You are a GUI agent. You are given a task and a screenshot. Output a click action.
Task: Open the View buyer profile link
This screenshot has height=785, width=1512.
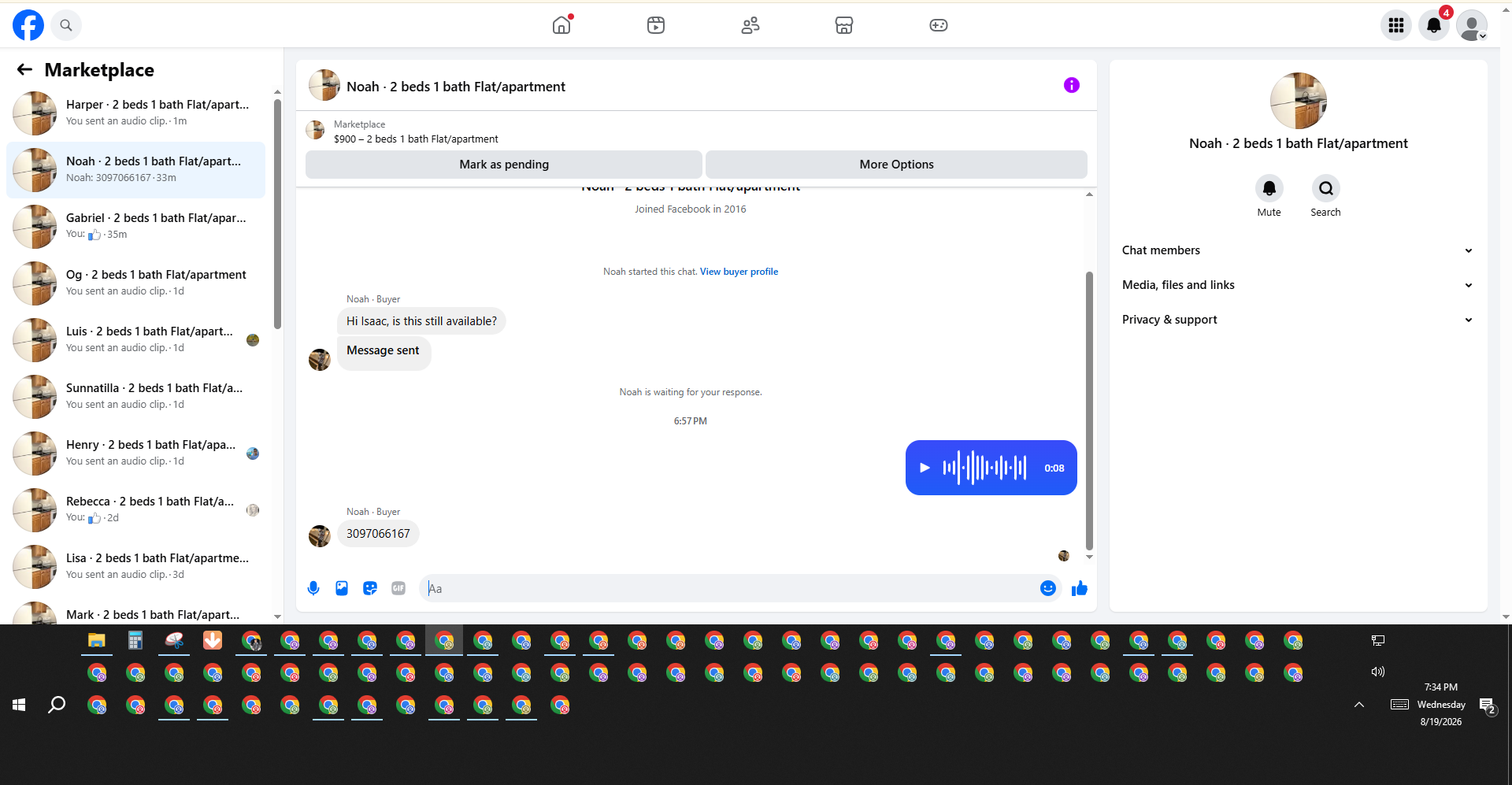pos(739,272)
